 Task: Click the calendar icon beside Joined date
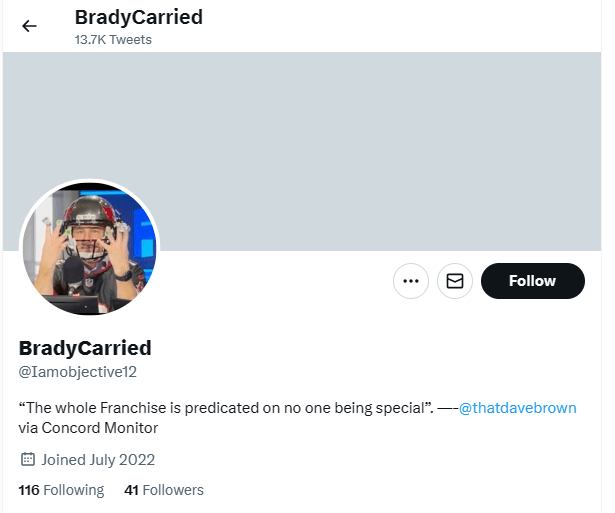click(x=27, y=460)
